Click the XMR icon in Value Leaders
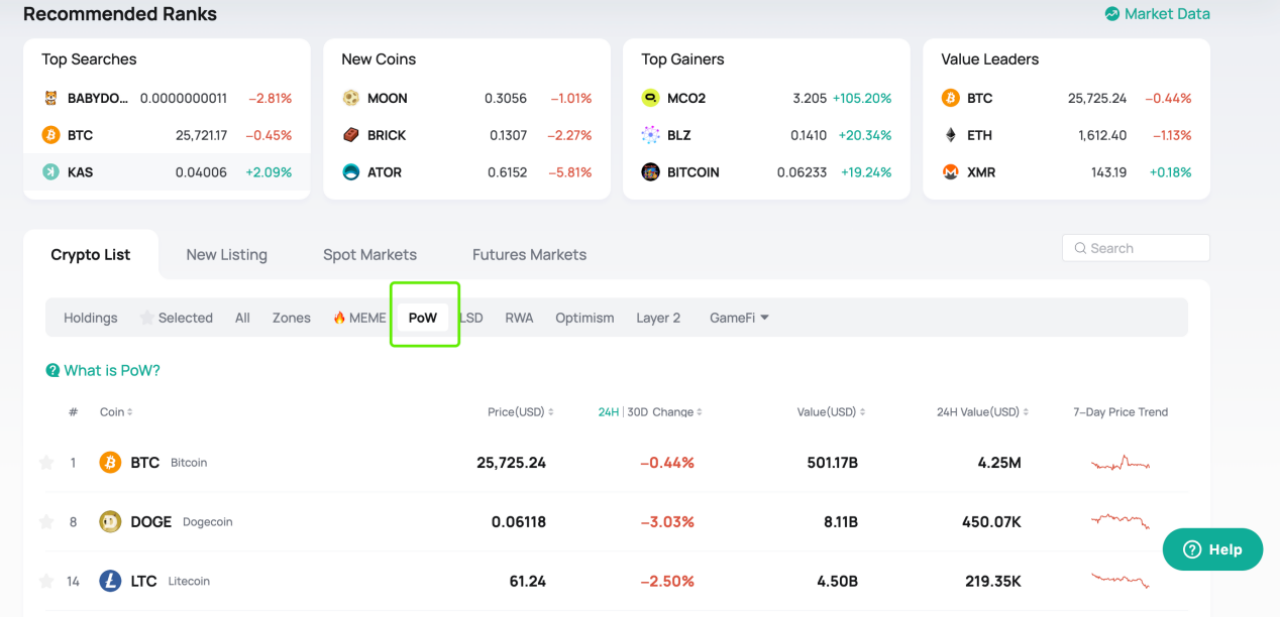 [951, 172]
